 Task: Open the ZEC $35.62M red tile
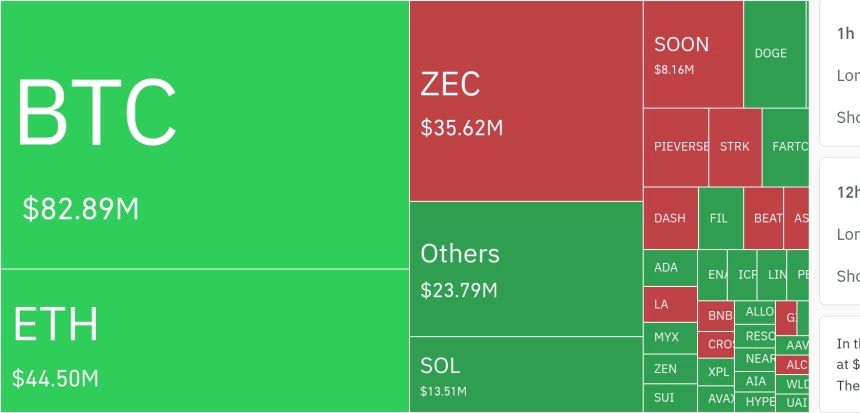click(x=525, y=100)
